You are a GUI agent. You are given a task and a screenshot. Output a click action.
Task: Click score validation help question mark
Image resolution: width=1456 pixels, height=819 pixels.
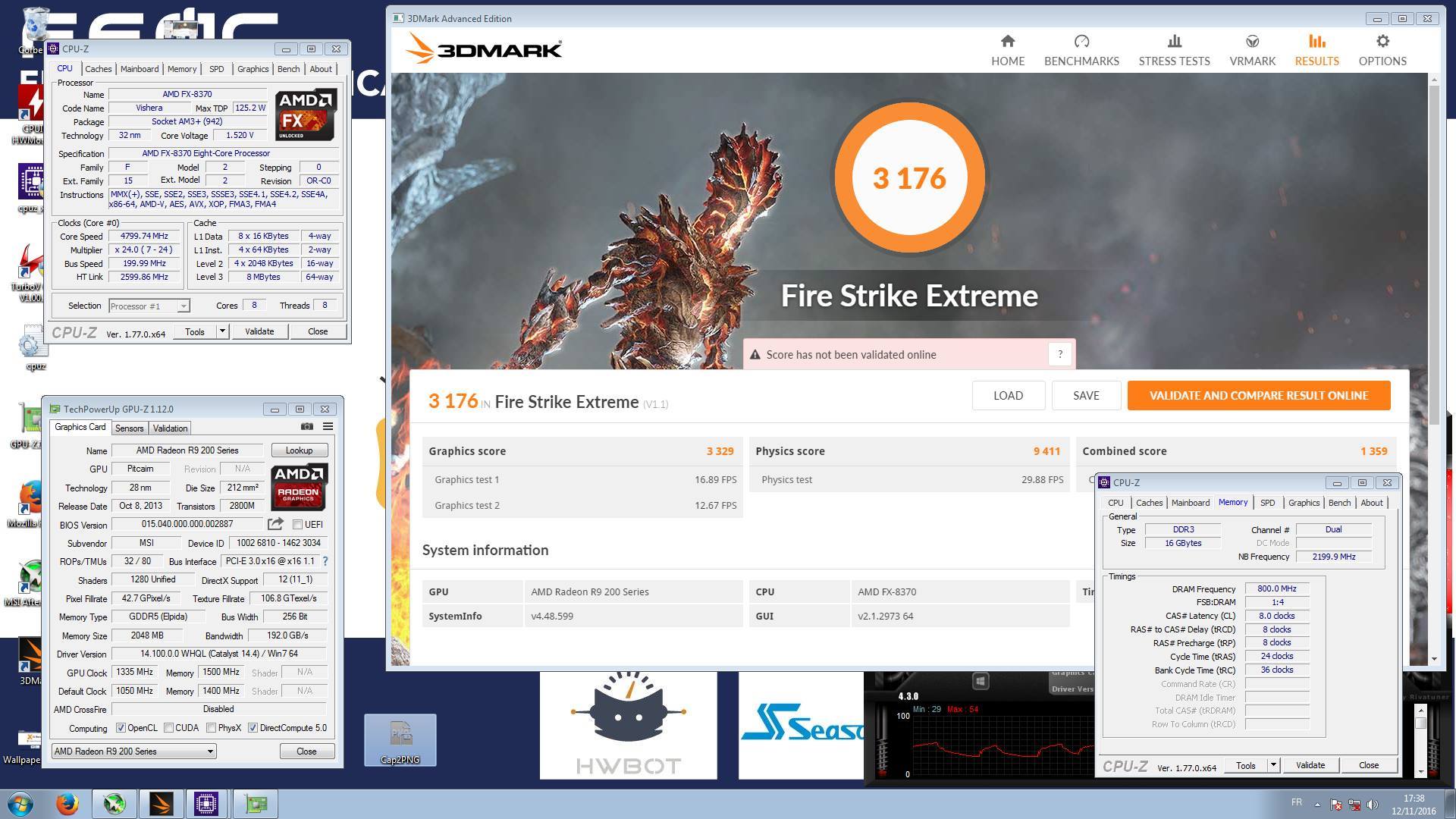(1060, 354)
